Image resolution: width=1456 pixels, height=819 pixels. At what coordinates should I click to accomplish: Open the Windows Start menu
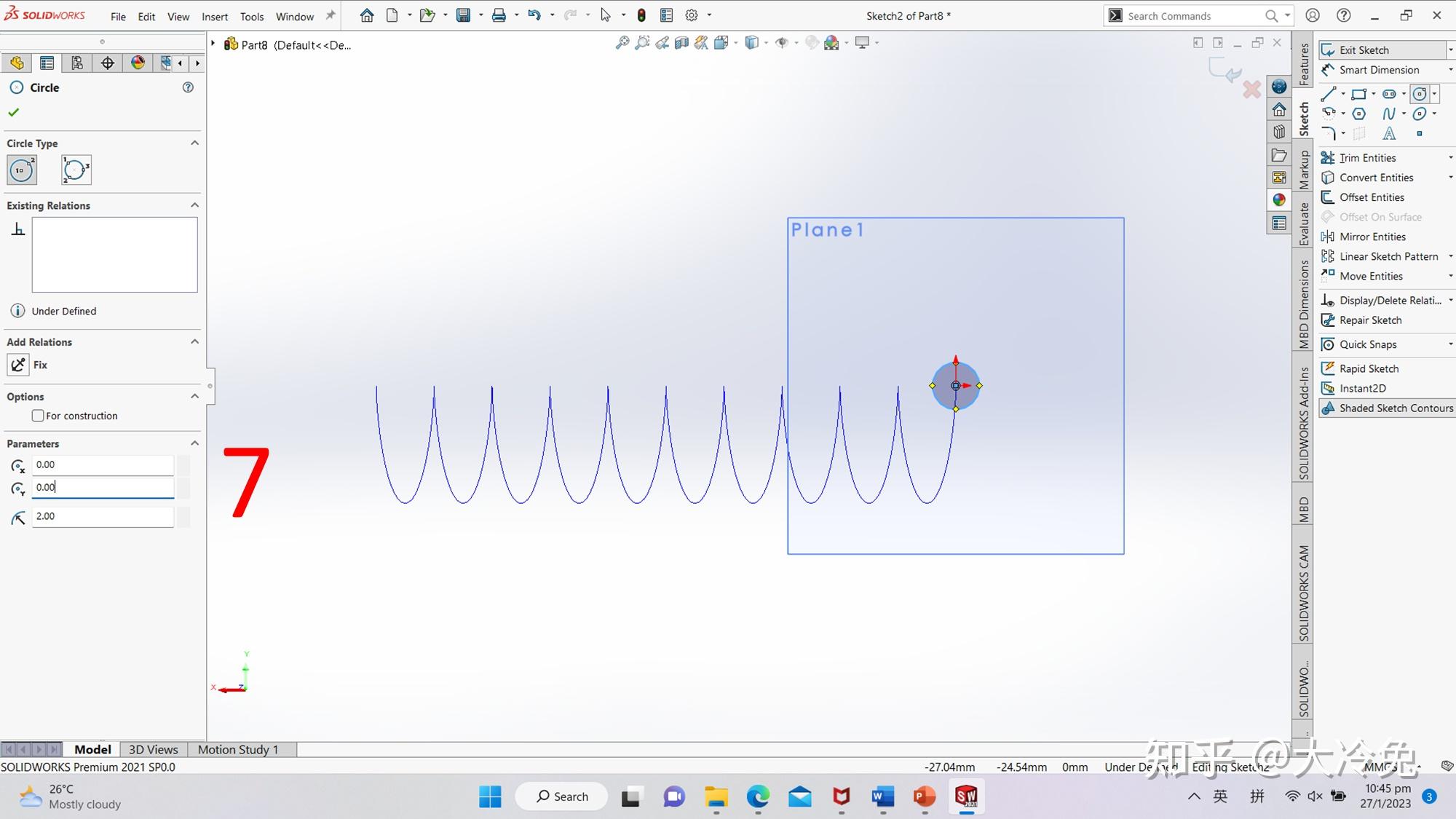pos(490,796)
